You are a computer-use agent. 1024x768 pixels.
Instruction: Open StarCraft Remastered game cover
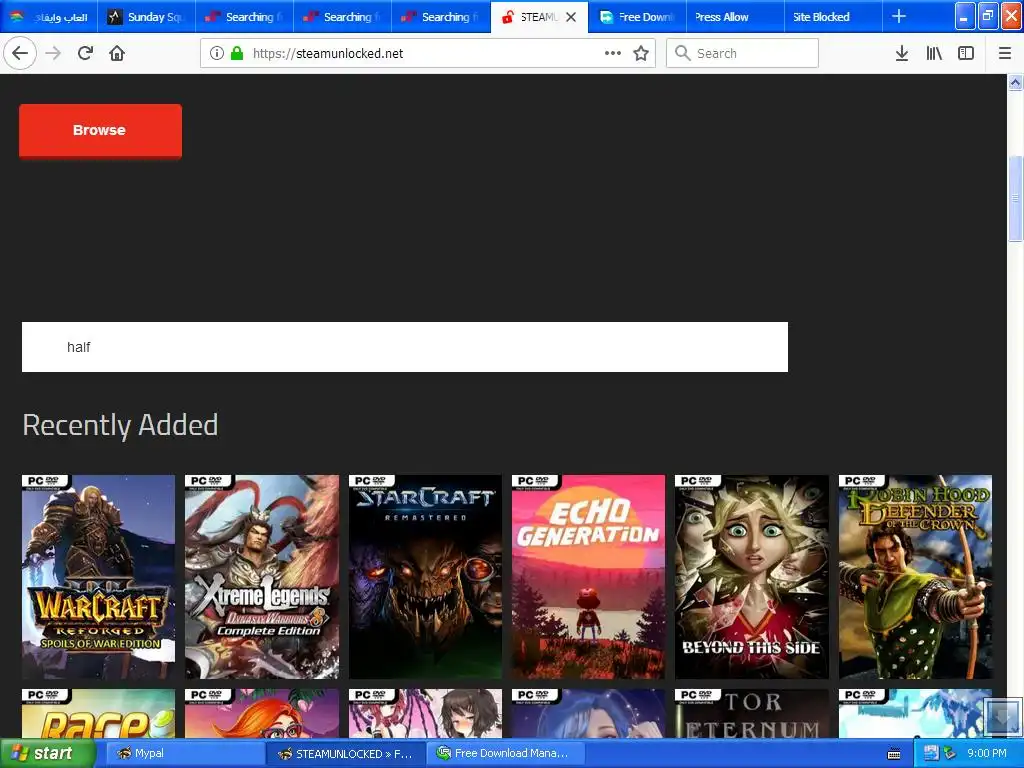(x=425, y=577)
